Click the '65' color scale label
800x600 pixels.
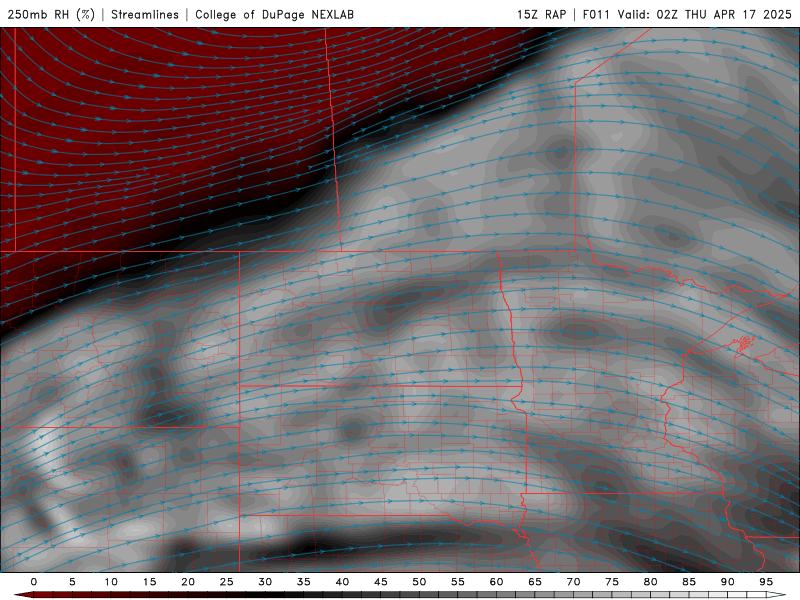(535, 582)
